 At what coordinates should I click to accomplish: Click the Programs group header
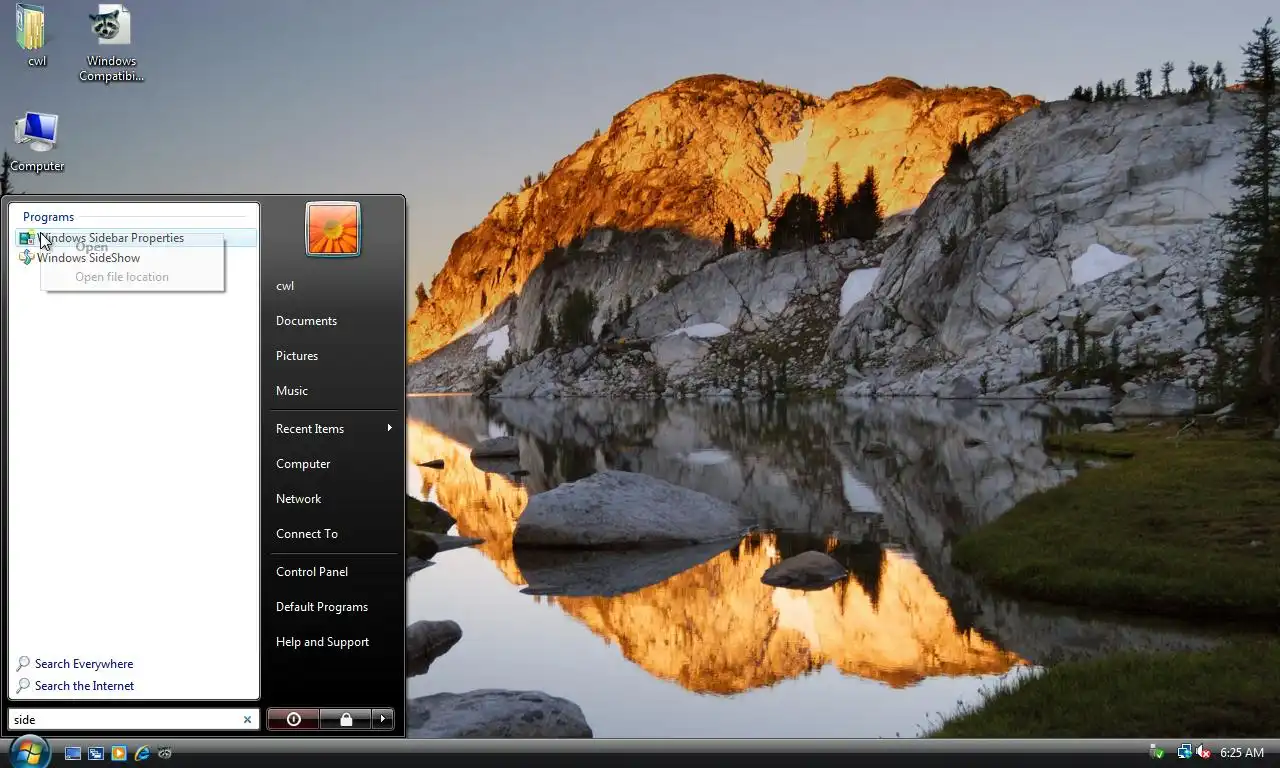click(49, 217)
